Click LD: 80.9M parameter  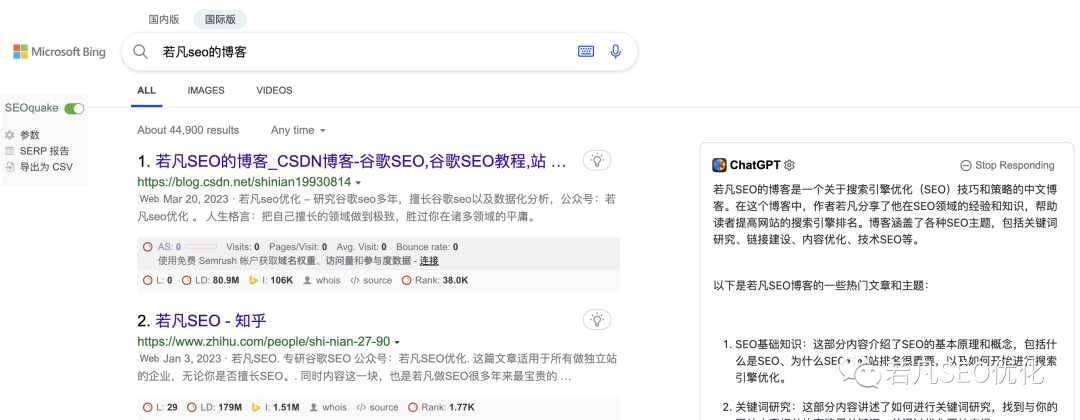point(210,280)
